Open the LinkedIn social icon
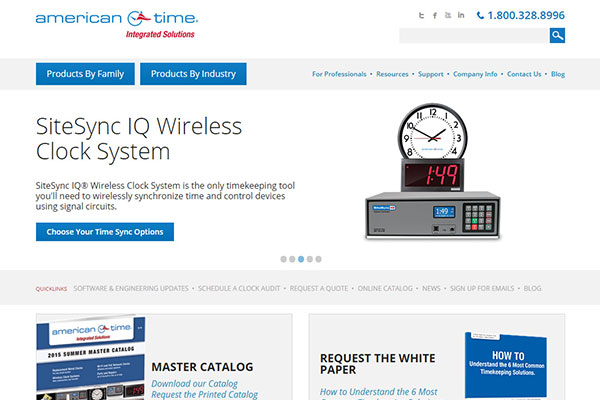Image resolution: width=600 pixels, height=400 pixels. click(x=461, y=15)
